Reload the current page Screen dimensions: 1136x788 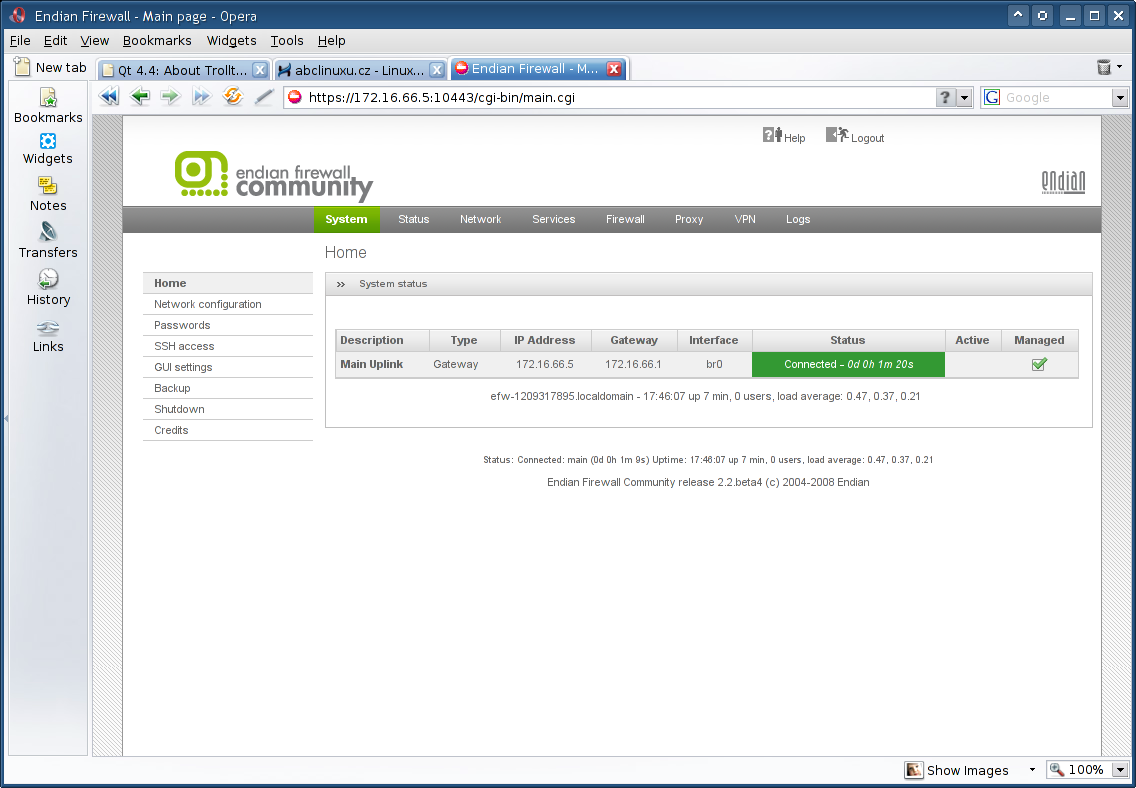(233, 96)
